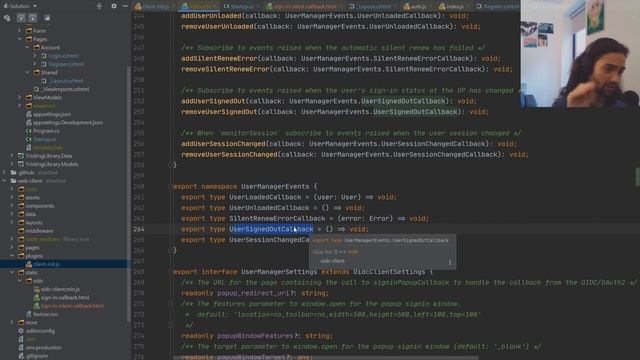The height and width of the screenshot is (360, 640).
Task: Collapse the Shared folder
Action: (x=27, y=72)
